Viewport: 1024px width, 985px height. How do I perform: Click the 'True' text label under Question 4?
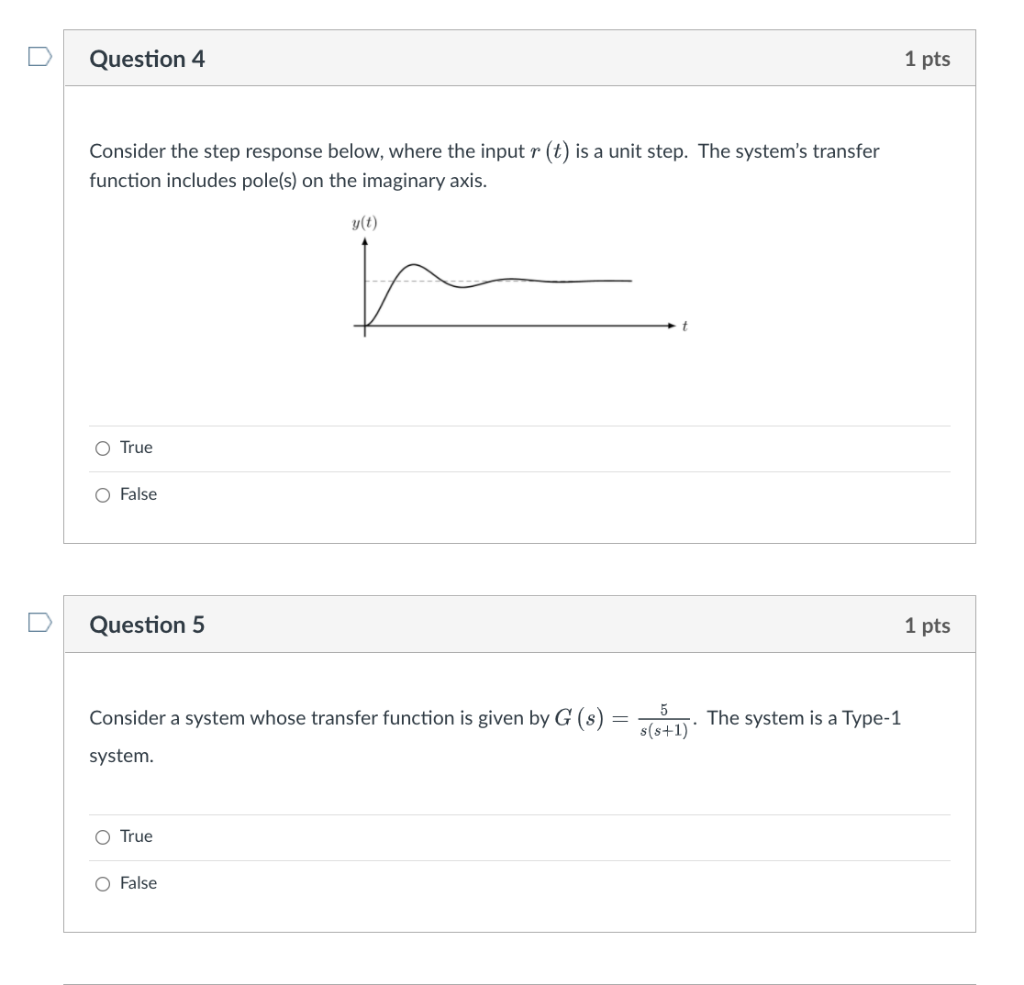(136, 447)
